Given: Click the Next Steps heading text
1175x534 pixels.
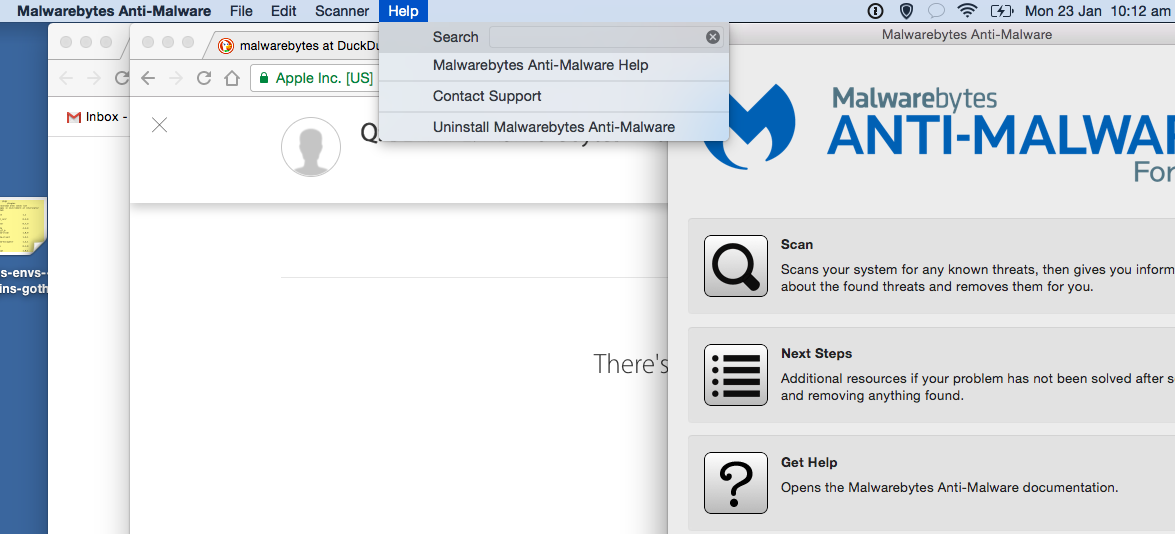Looking at the screenshot, I should click(816, 354).
